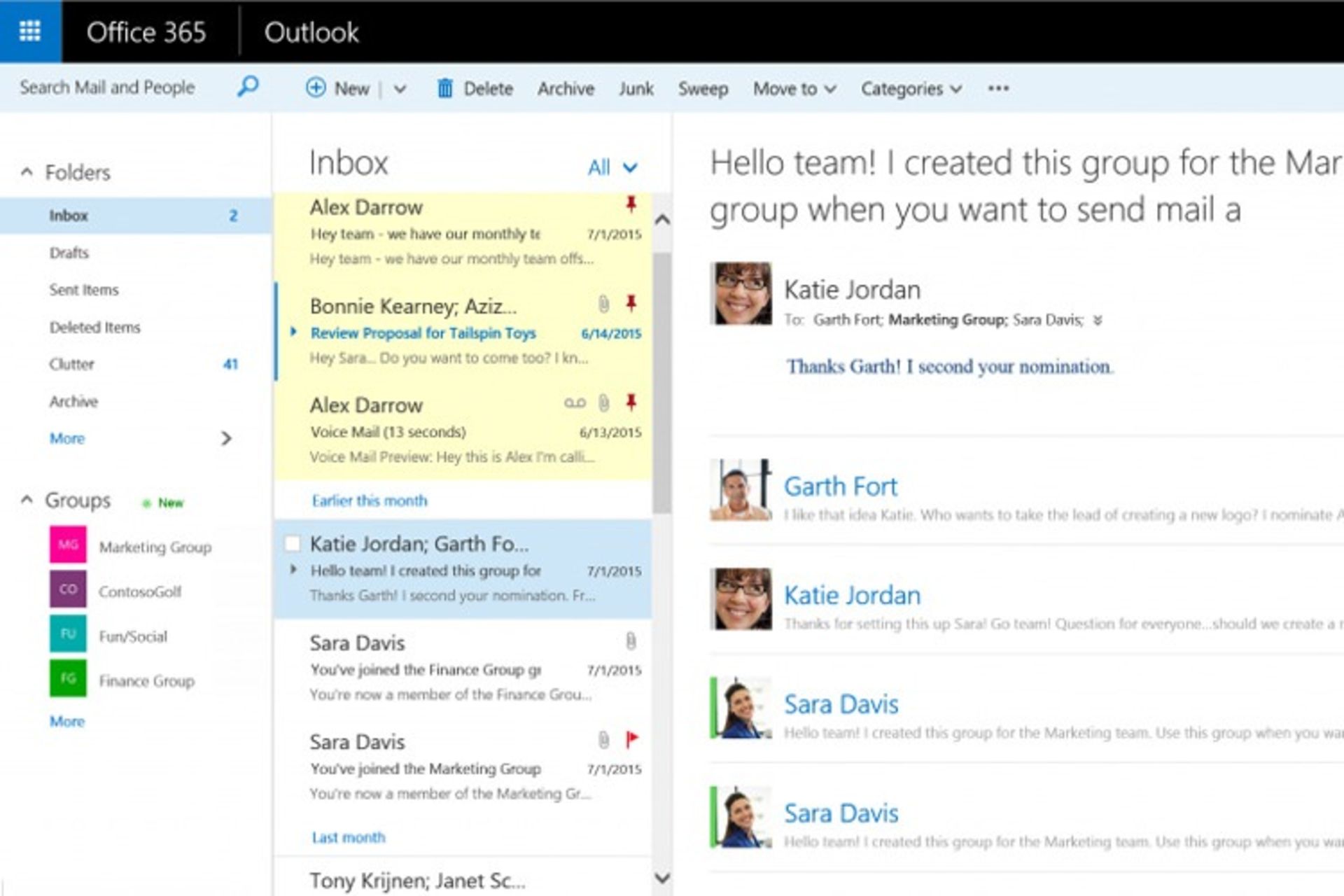Image resolution: width=1344 pixels, height=896 pixels.
Task: Click the New mail plus icon
Action: pos(316,87)
